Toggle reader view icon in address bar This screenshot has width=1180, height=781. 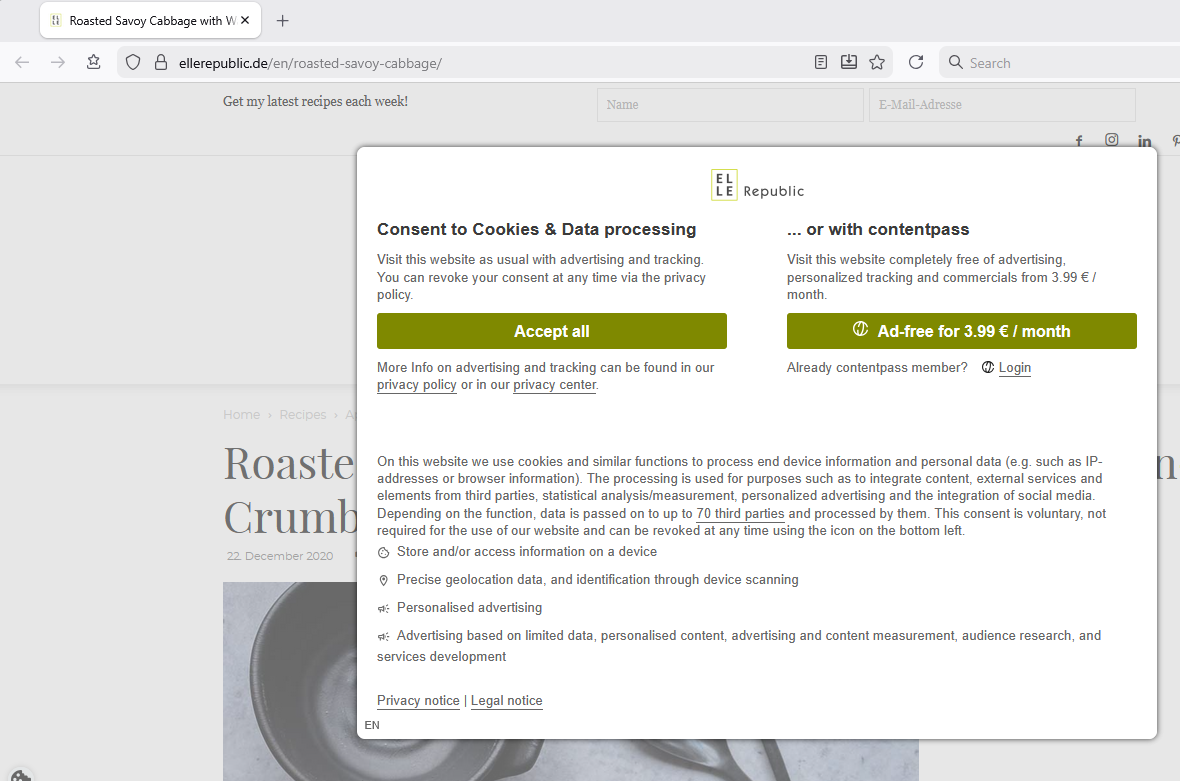click(821, 62)
